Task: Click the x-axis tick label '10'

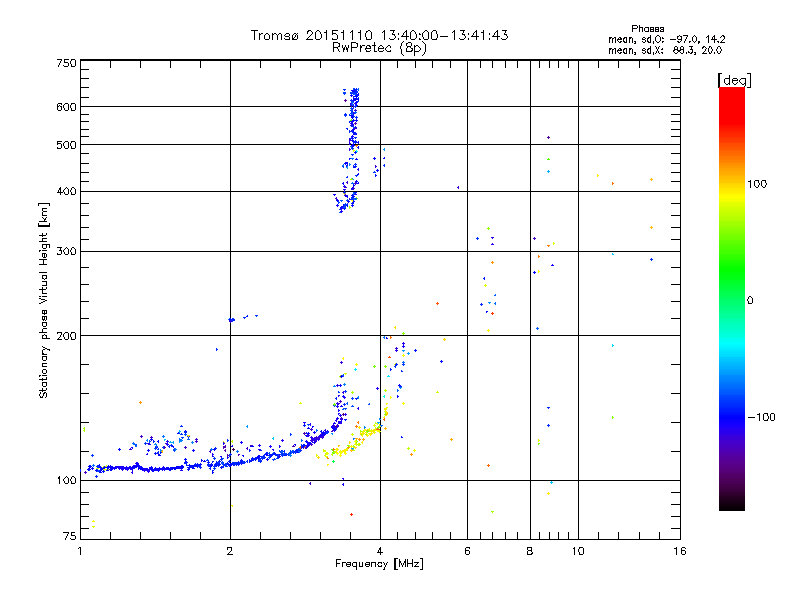Action: tap(578, 551)
